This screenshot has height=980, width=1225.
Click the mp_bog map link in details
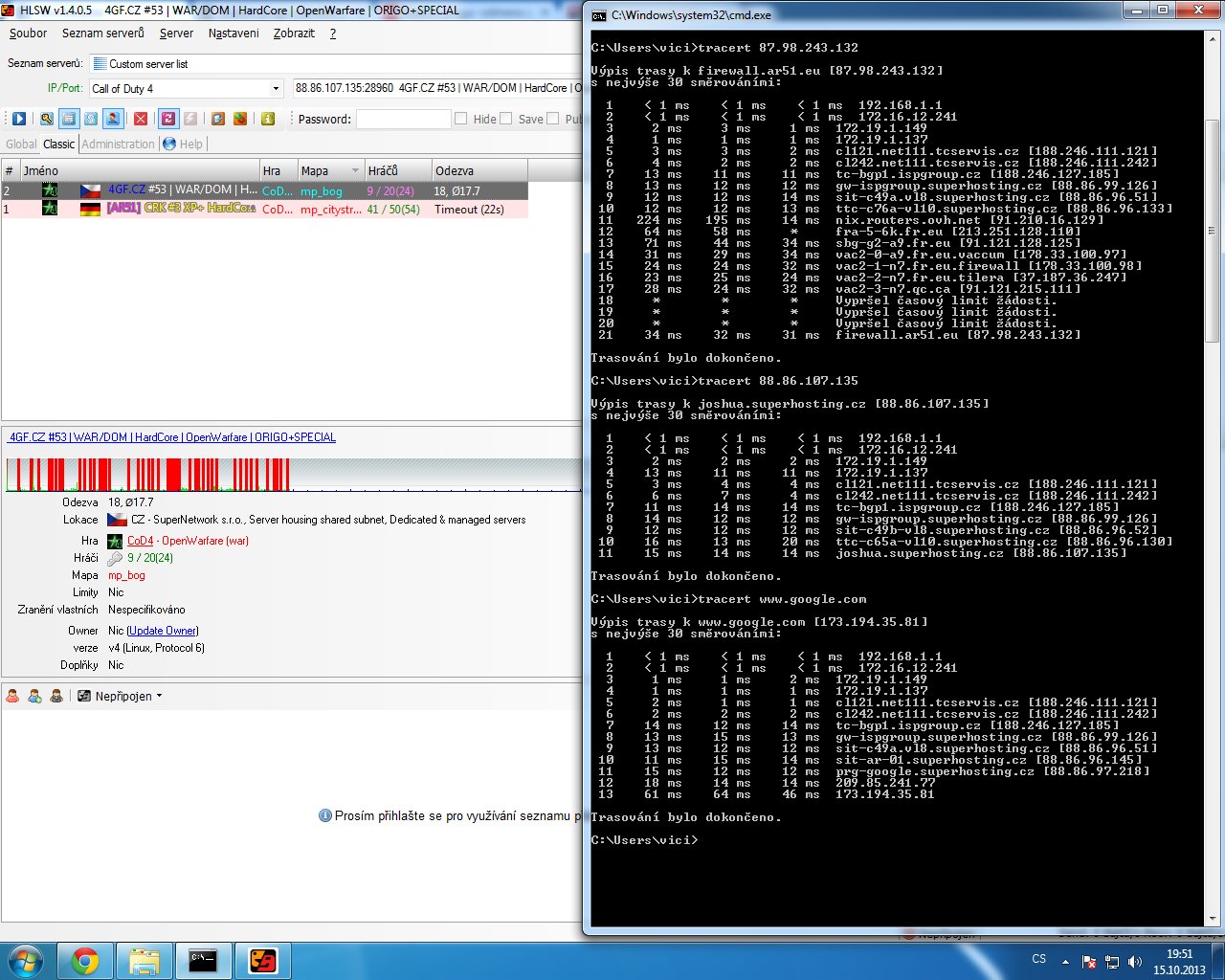point(126,575)
